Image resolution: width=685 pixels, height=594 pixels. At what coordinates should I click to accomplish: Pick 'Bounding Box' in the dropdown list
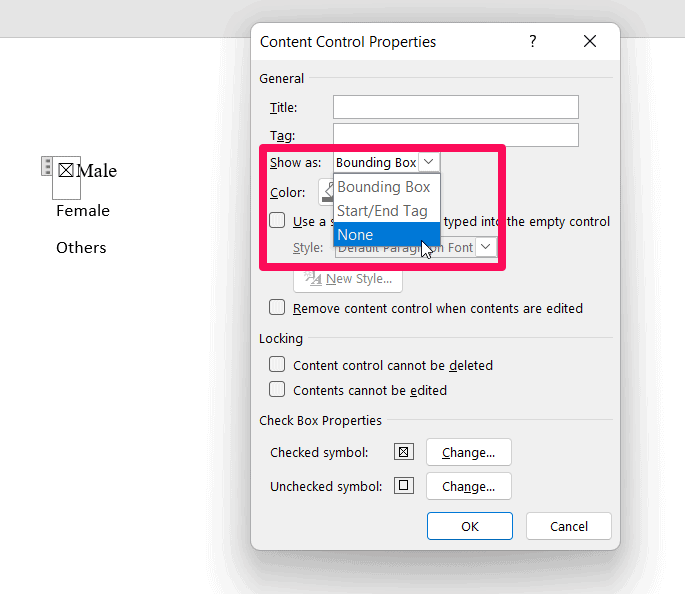[x=386, y=187]
